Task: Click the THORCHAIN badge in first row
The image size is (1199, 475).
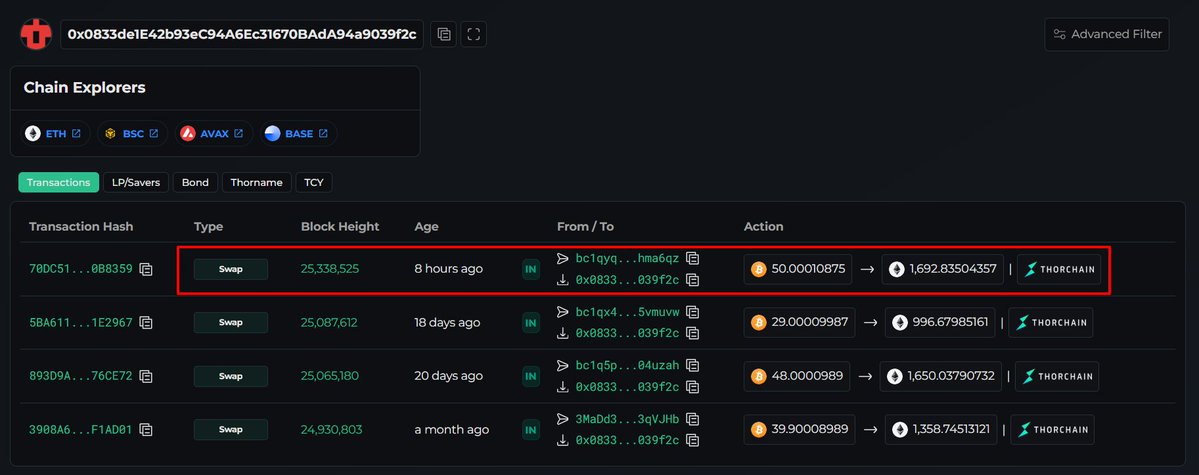Action: click(1058, 269)
